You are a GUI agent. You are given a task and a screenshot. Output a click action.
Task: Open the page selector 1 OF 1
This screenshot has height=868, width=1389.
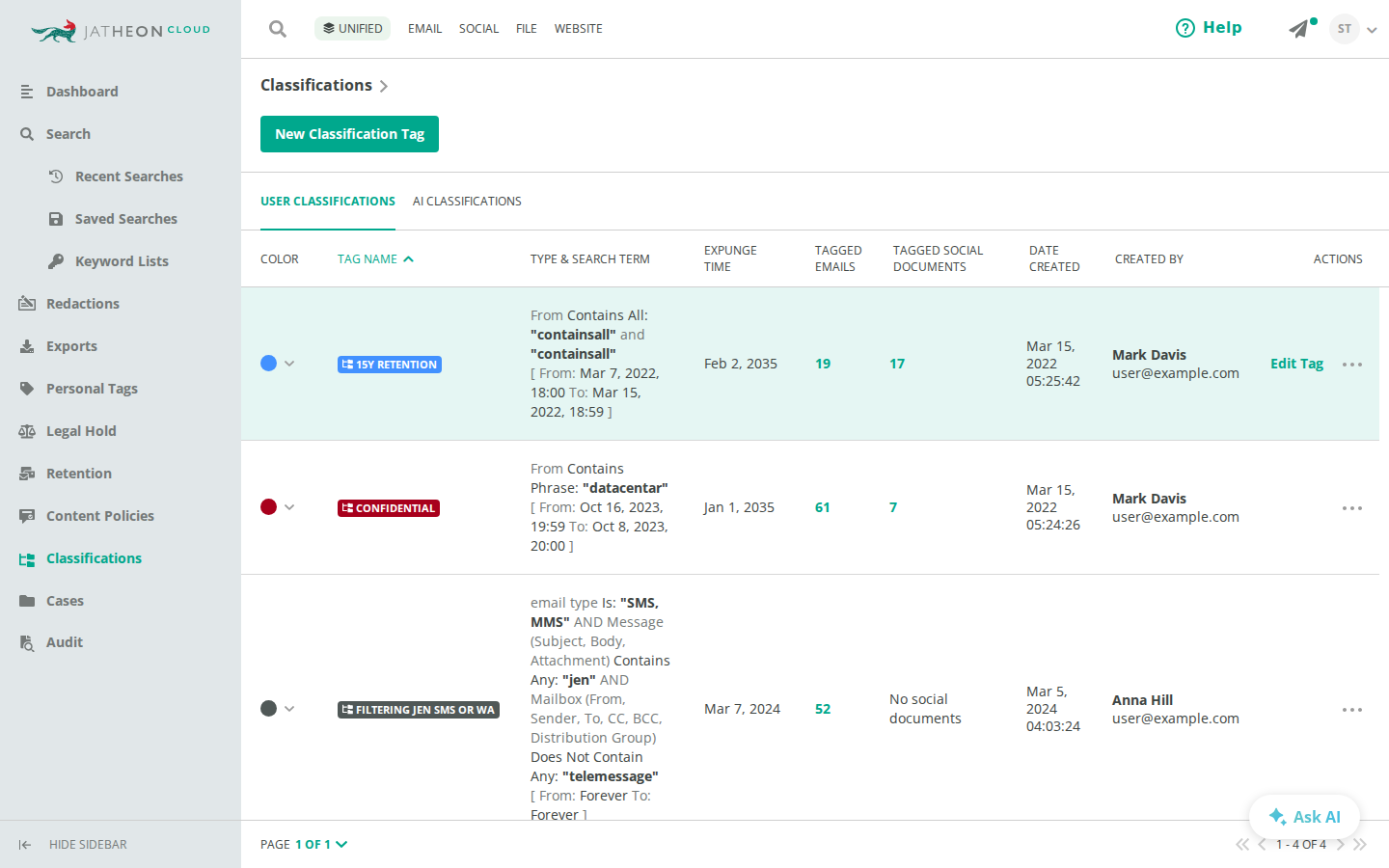321,845
